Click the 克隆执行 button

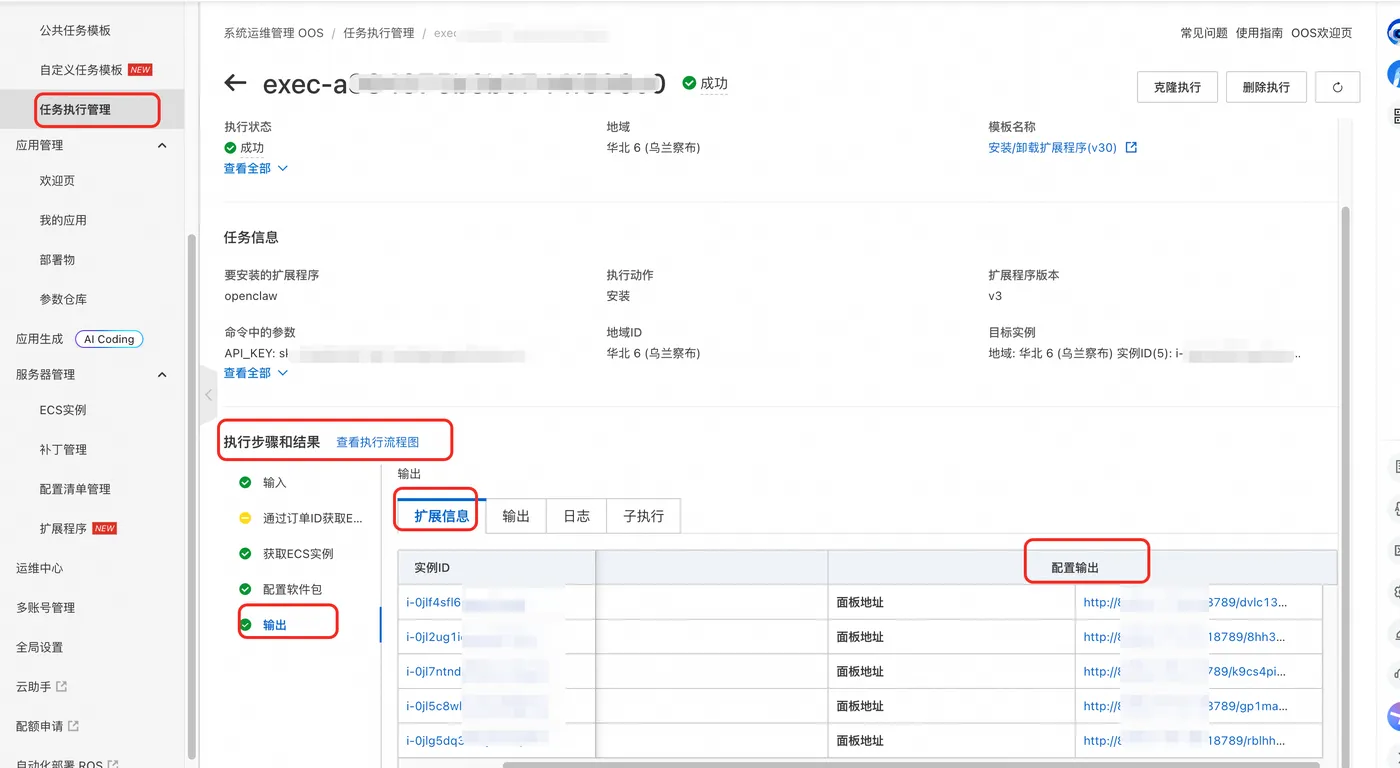coord(1177,87)
